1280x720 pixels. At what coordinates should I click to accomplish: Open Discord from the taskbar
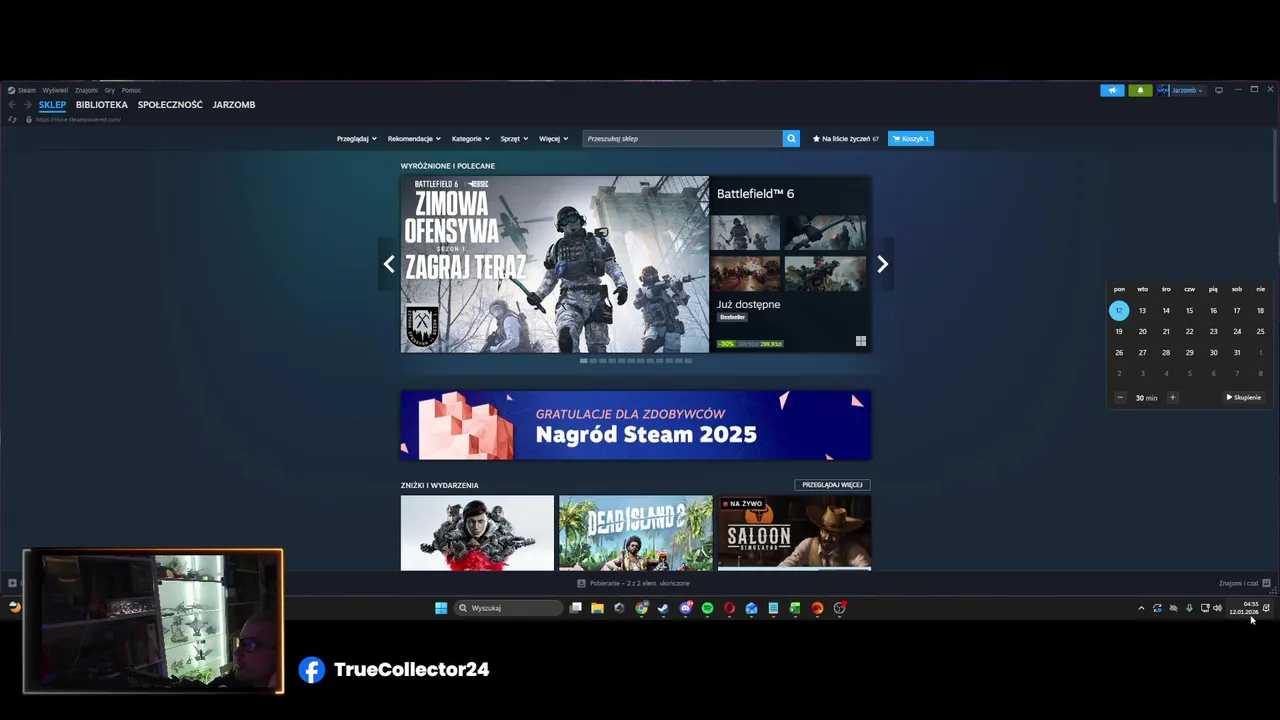[x=686, y=608]
